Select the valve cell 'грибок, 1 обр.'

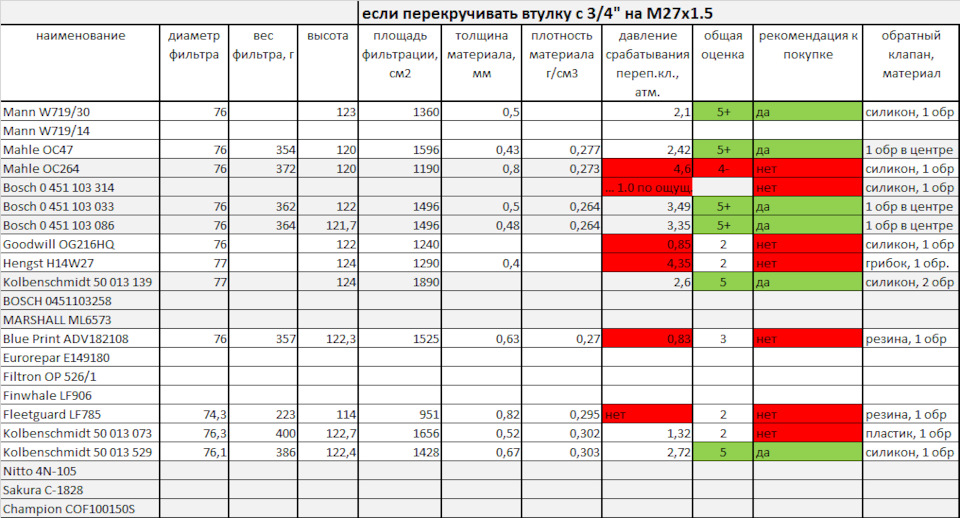pos(911,263)
